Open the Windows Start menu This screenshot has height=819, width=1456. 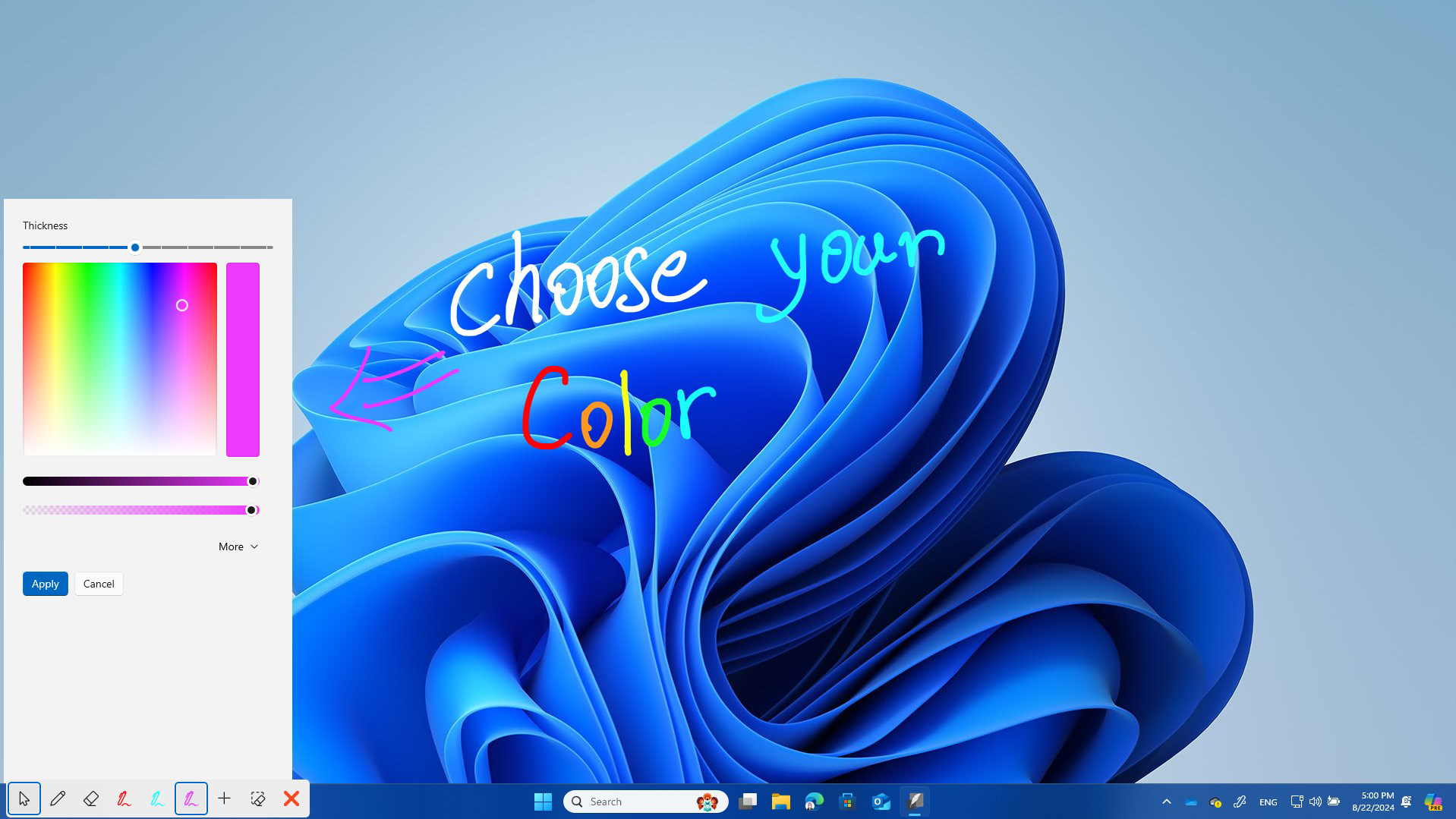tap(543, 802)
